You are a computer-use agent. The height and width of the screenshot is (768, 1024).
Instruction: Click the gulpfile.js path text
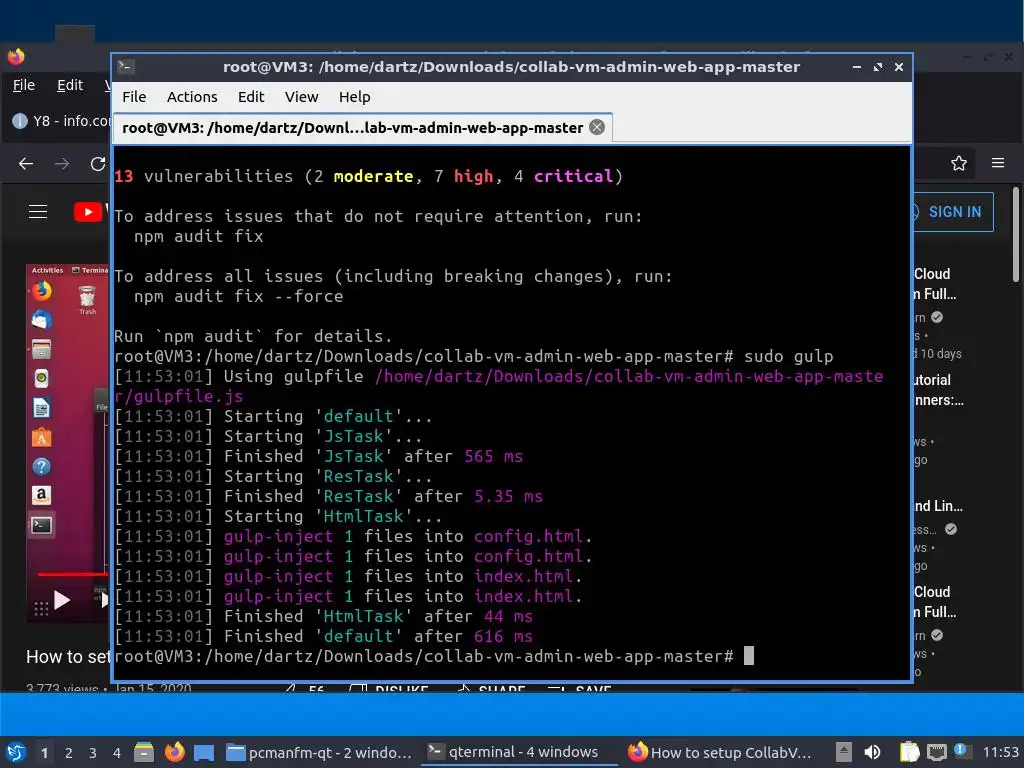(x=498, y=386)
